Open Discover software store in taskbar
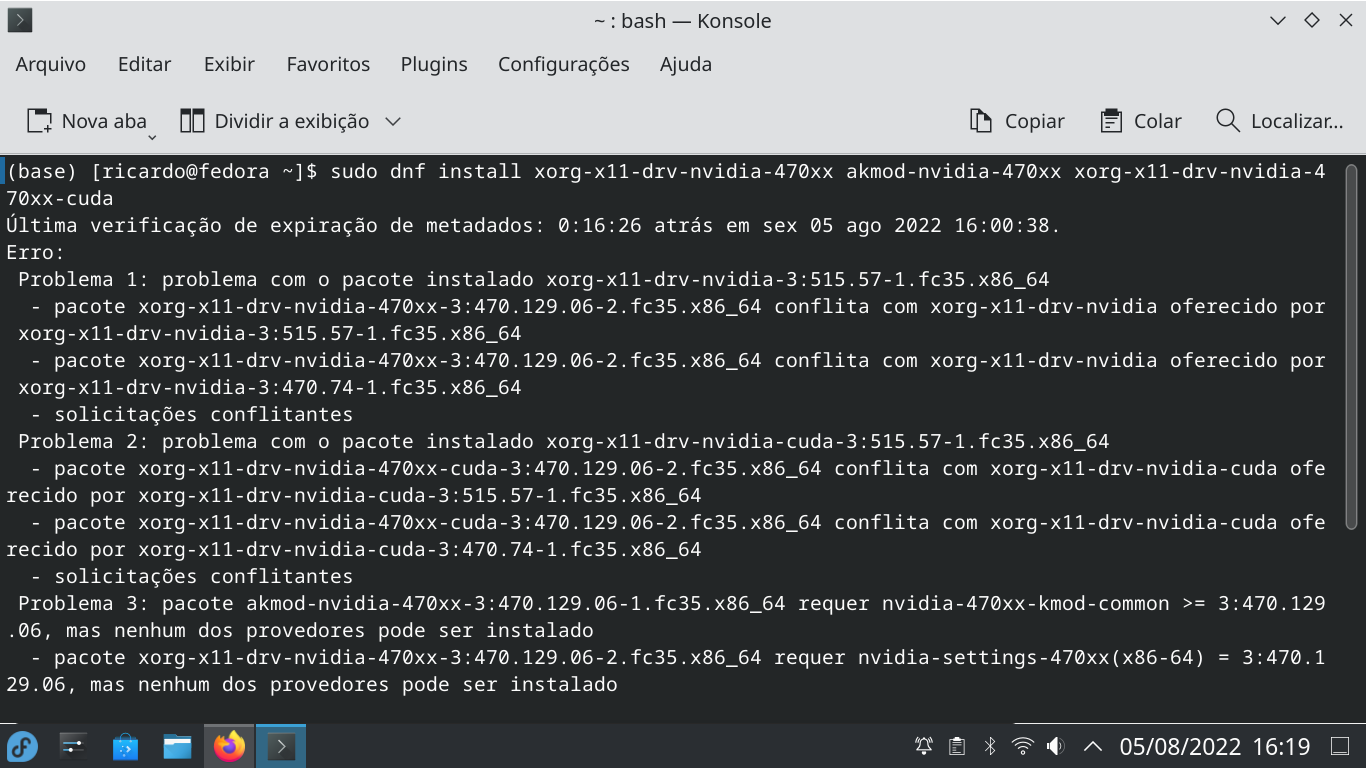The image size is (1366, 768). point(125,746)
